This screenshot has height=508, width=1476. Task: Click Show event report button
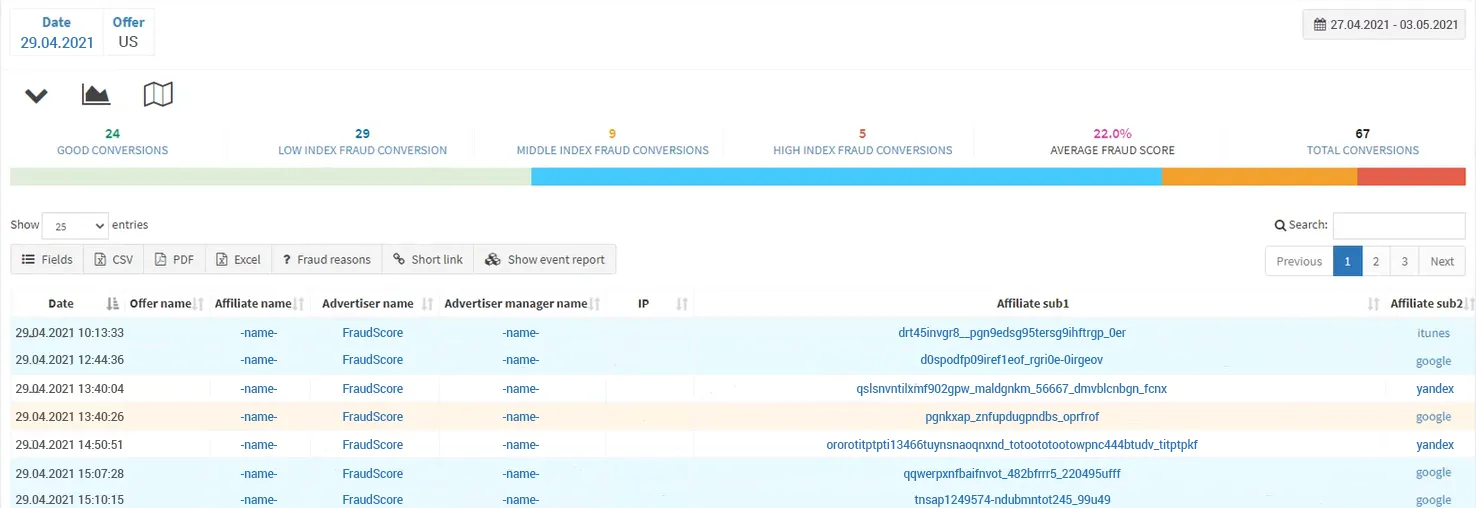click(x=545, y=260)
